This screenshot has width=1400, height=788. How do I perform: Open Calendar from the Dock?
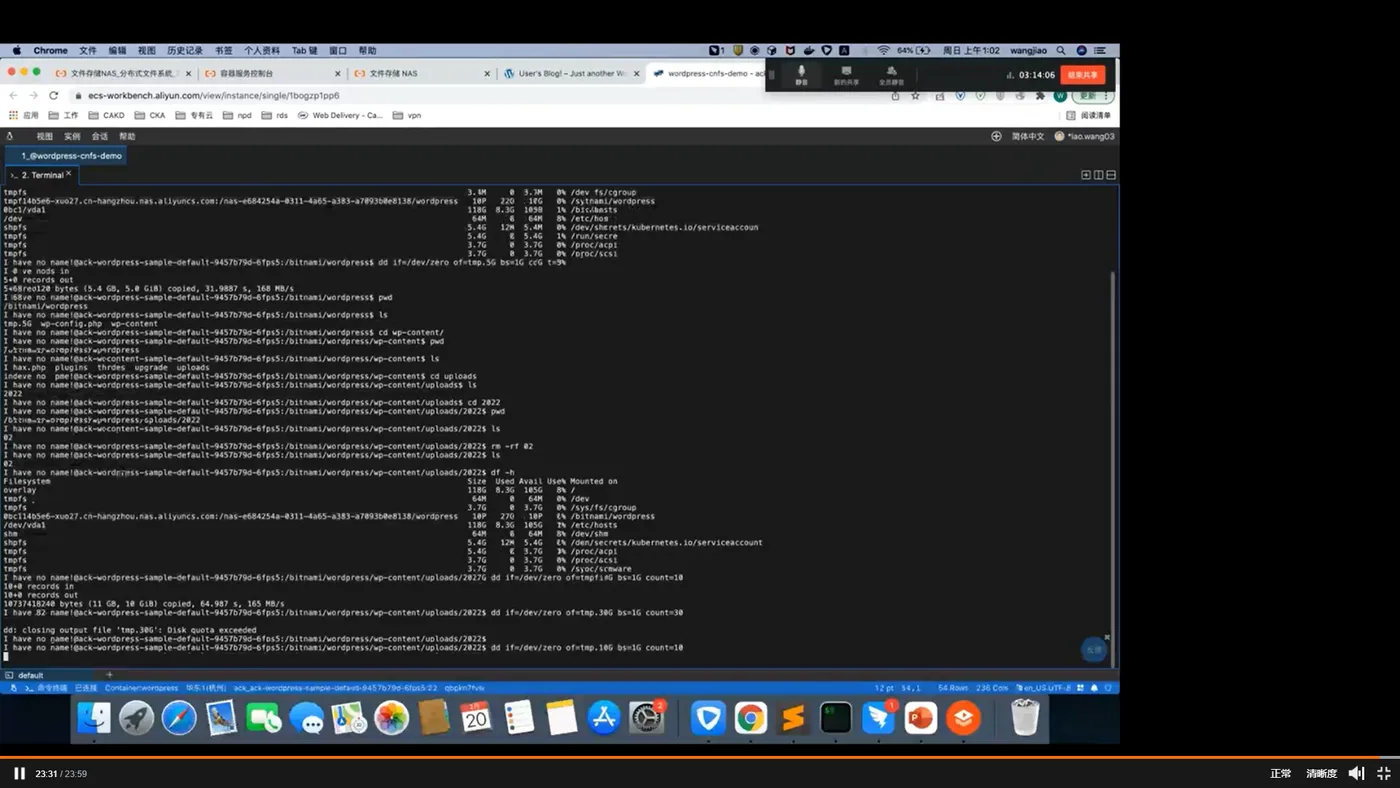476,718
